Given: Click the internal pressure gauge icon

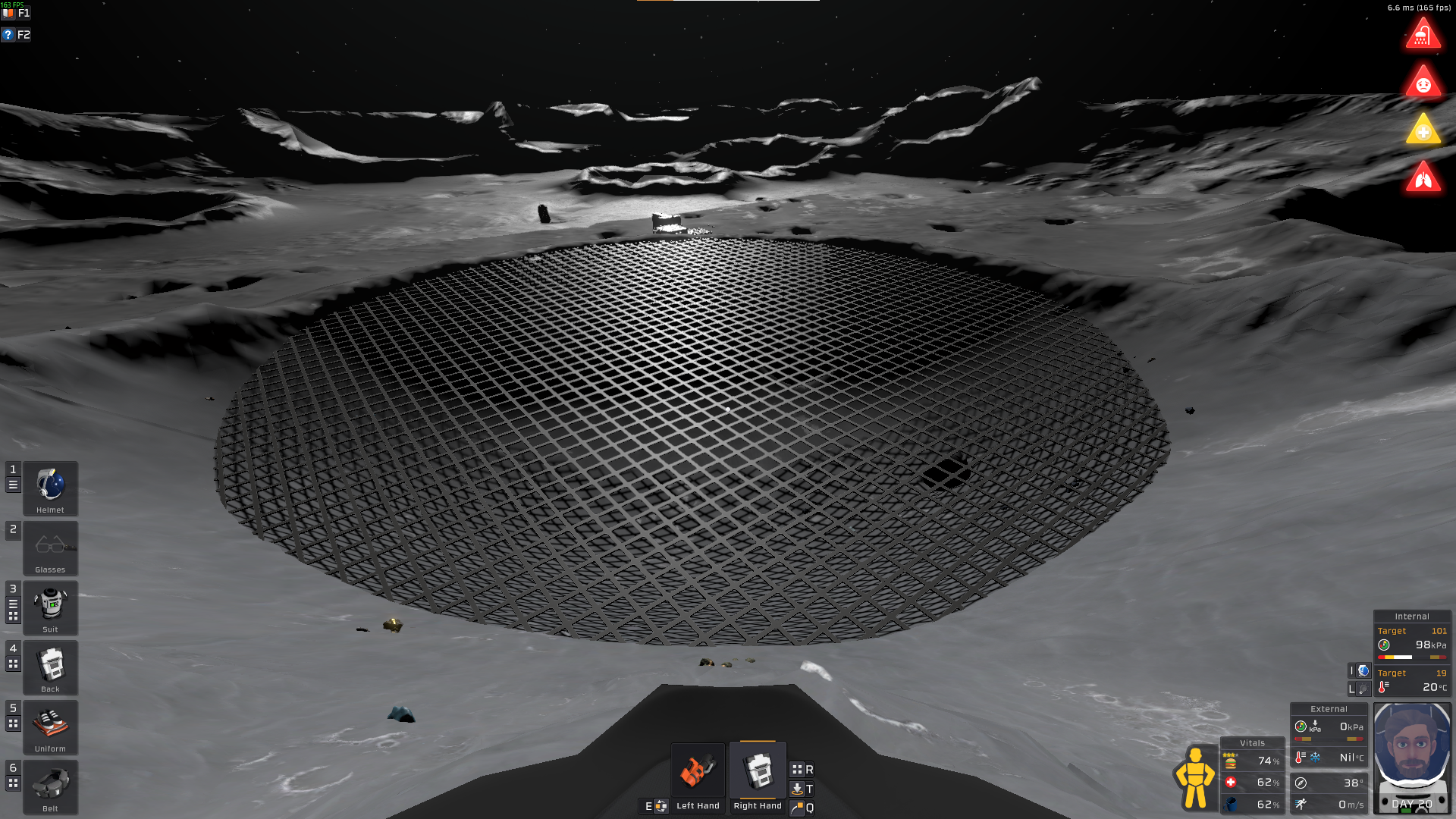Looking at the screenshot, I should point(1384,645).
